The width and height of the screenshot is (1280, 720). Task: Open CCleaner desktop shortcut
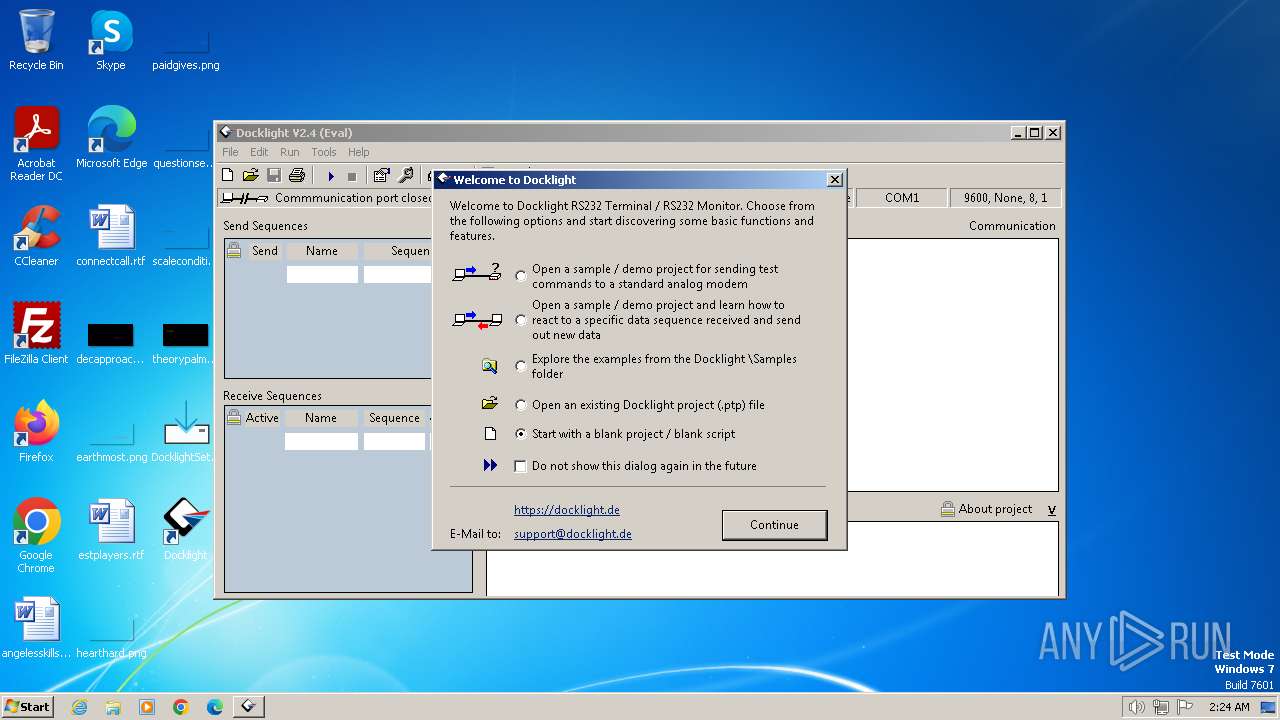36,236
